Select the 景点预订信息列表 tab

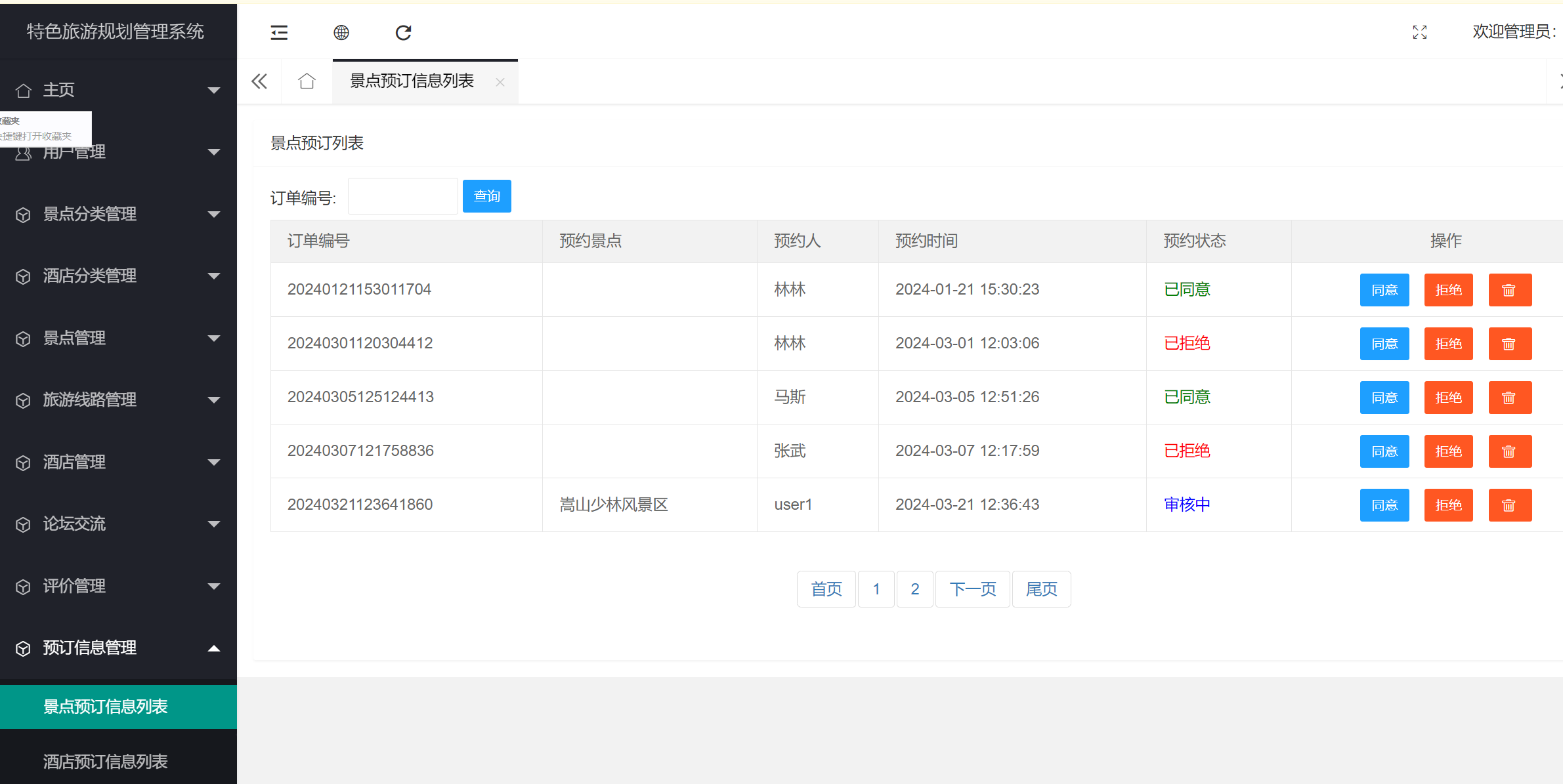(x=412, y=81)
